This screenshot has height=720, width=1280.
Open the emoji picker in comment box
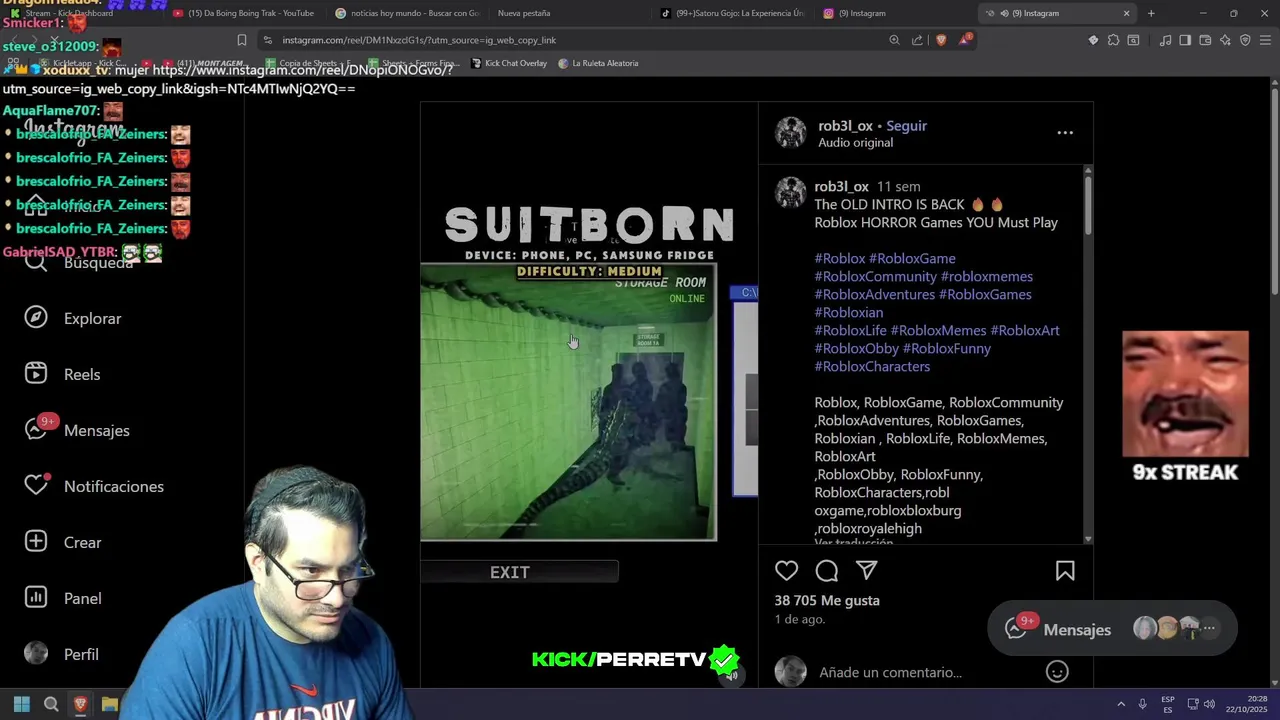pyautogui.click(x=1057, y=672)
